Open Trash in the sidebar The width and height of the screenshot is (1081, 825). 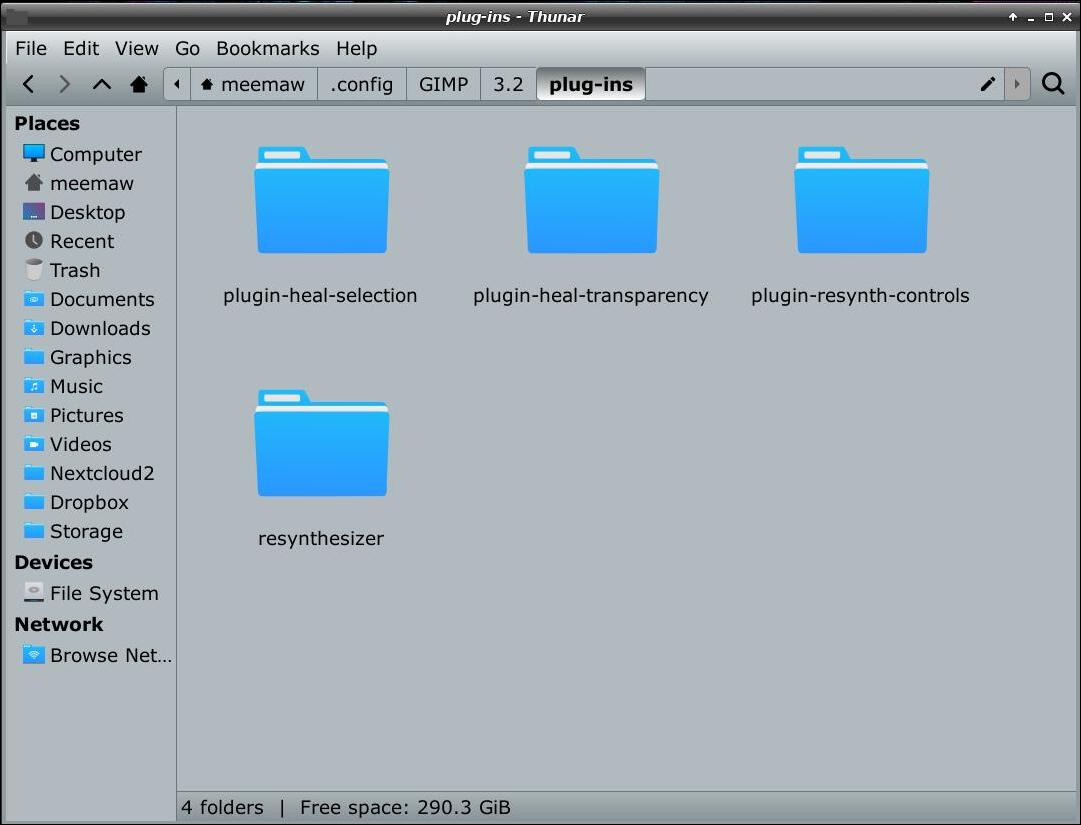tap(90, 269)
